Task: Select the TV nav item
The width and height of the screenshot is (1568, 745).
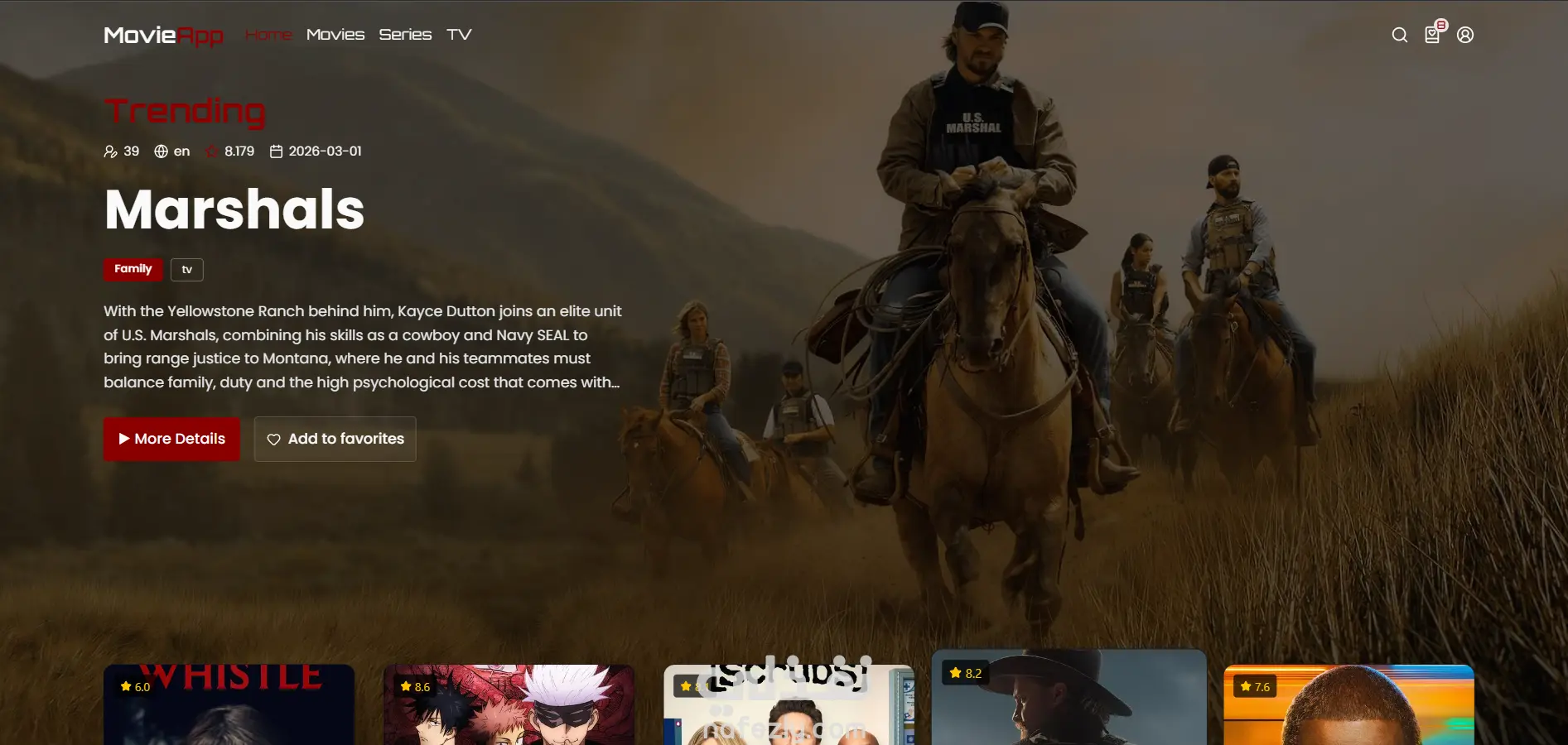Action: tap(459, 35)
